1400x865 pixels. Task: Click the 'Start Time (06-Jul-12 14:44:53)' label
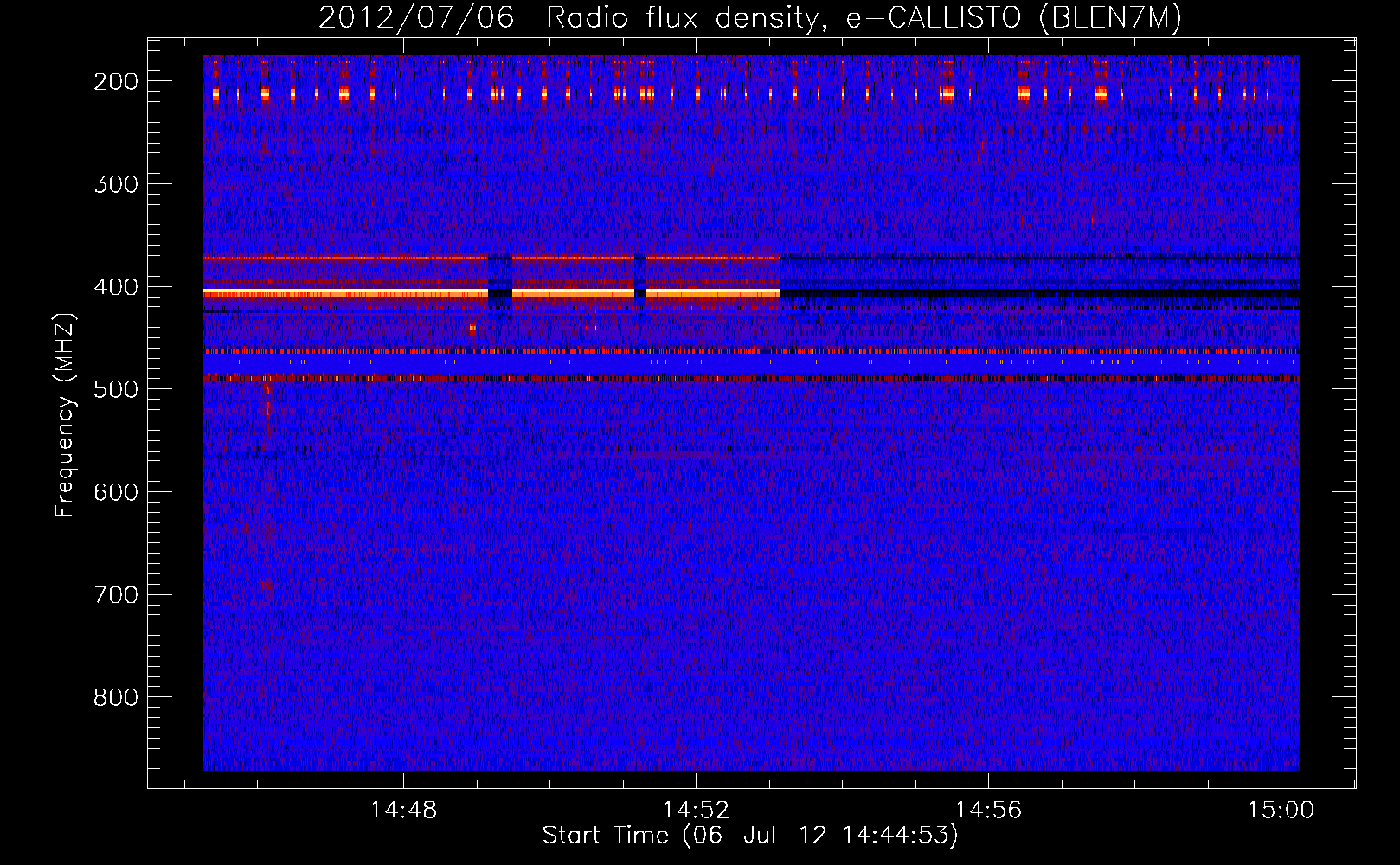click(750, 836)
